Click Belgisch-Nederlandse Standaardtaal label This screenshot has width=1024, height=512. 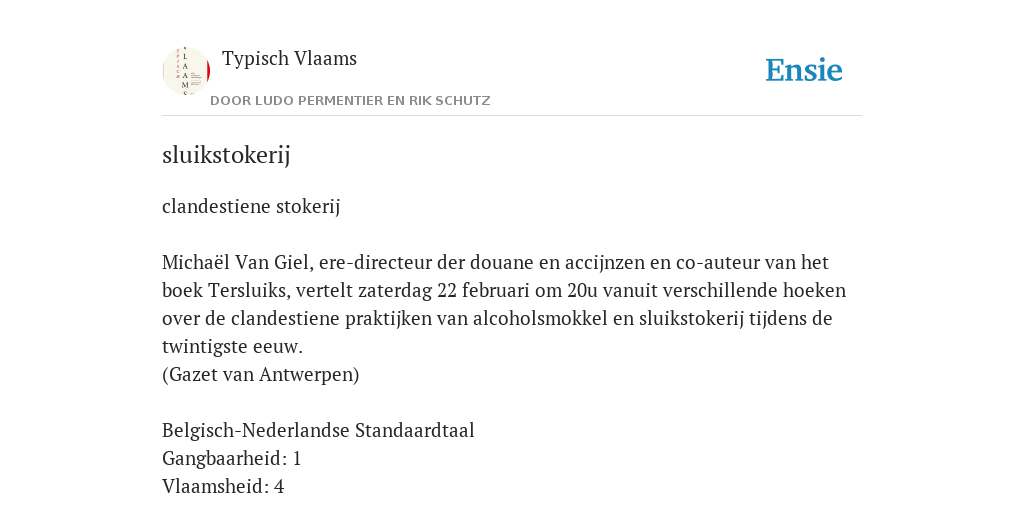[318, 431]
